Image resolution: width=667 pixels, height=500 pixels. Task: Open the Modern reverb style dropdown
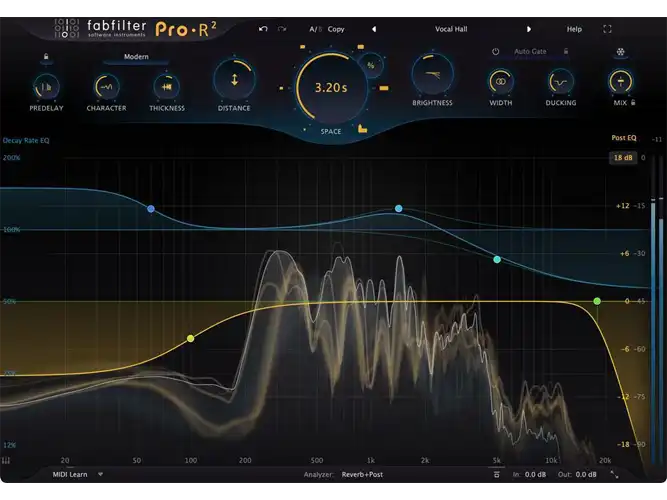(x=136, y=57)
